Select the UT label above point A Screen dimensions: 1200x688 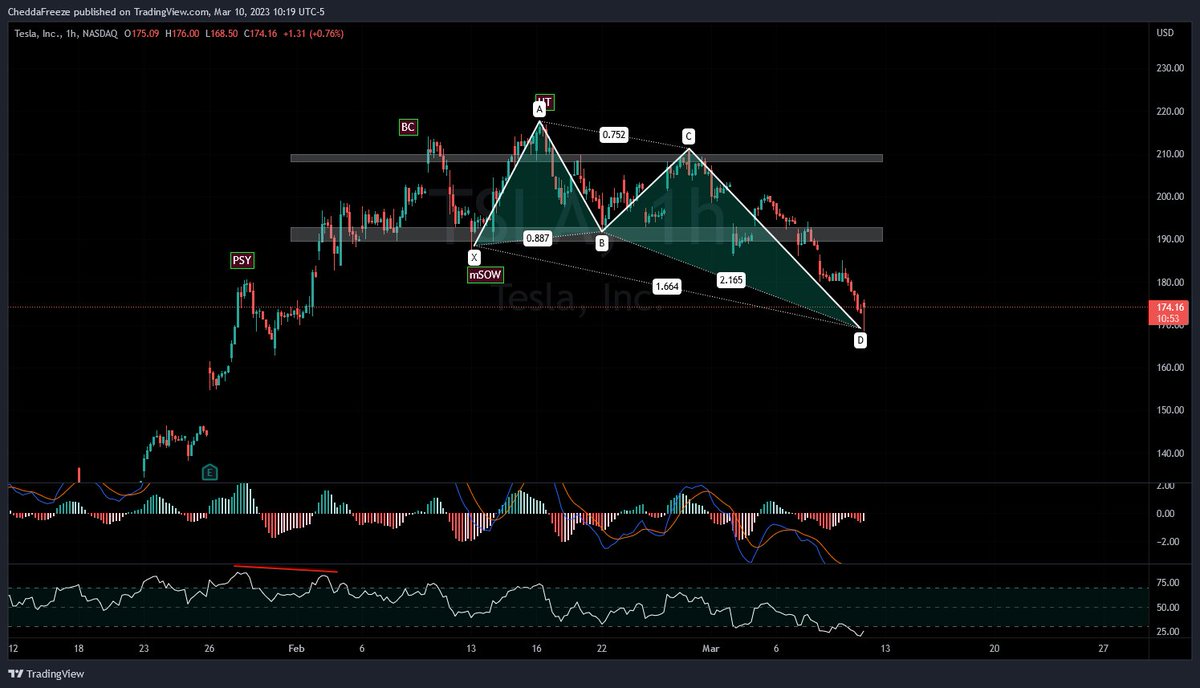coord(544,102)
